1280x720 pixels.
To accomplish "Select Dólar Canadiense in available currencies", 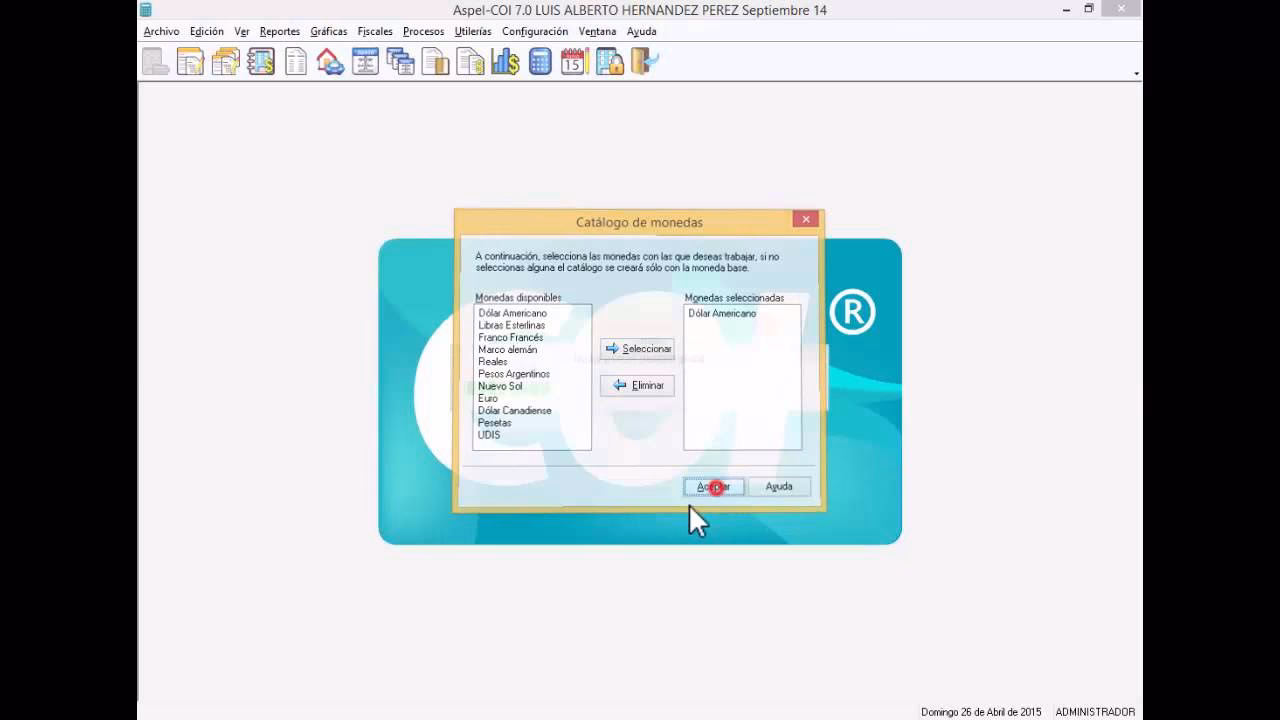I will [x=514, y=411].
